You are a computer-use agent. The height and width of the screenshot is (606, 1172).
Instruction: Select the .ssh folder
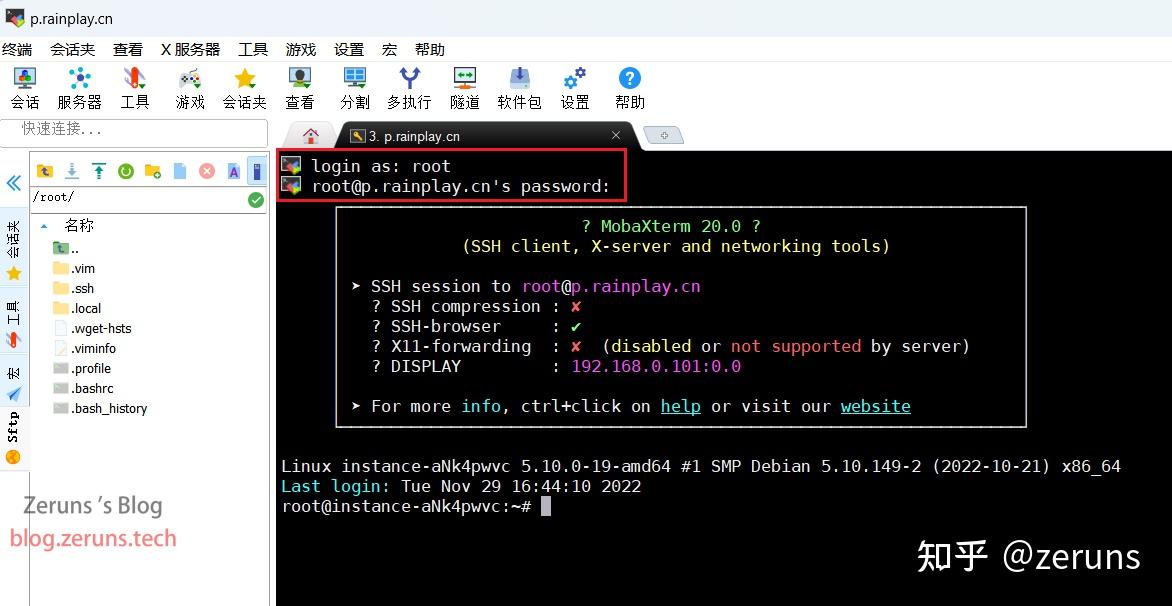click(73, 288)
